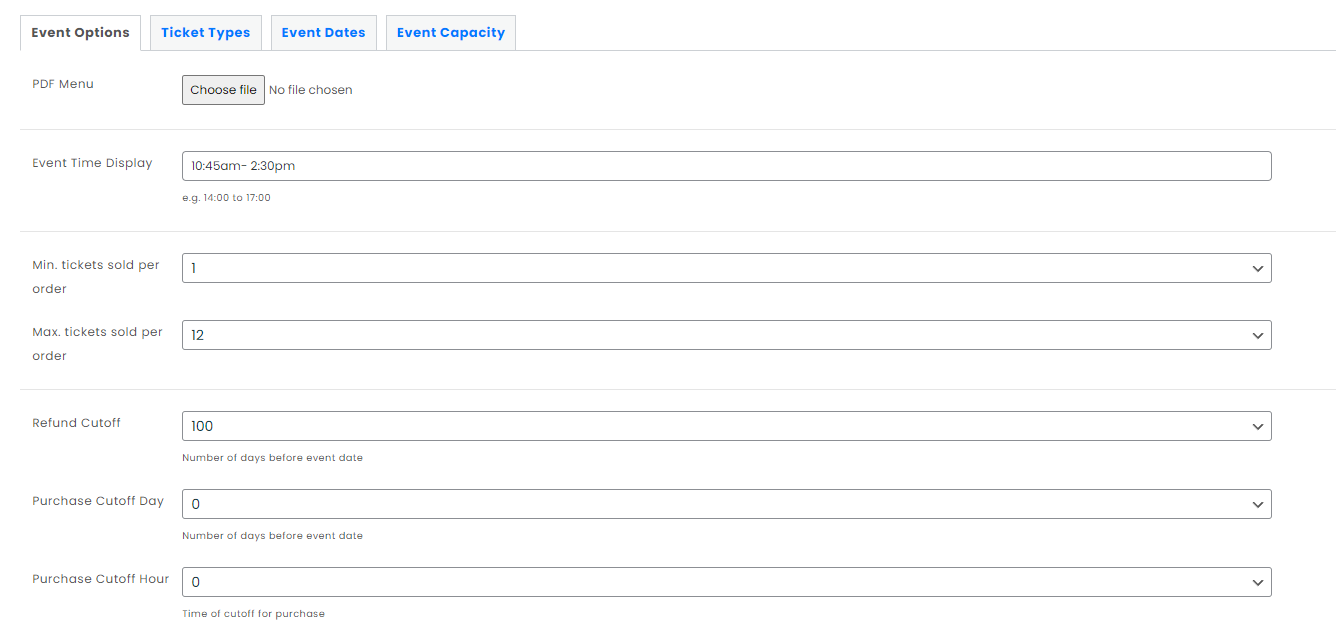
Task: Switch to the Ticket Types tab
Action: (205, 32)
